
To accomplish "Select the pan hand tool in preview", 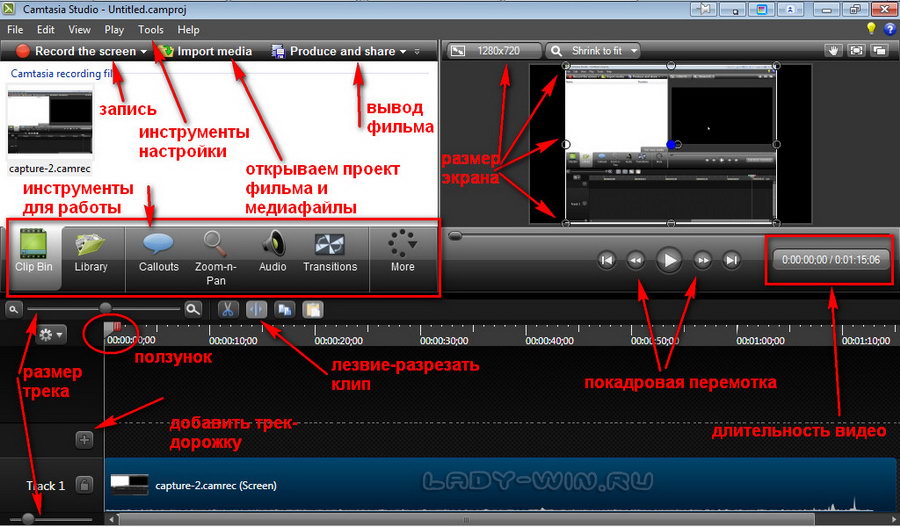I will point(832,50).
